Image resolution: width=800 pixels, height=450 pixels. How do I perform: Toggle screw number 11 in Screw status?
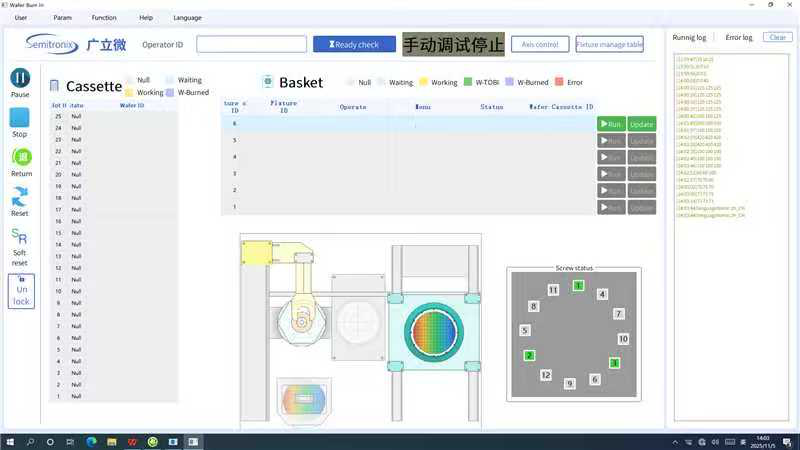pyautogui.click(x=553, y=290)
